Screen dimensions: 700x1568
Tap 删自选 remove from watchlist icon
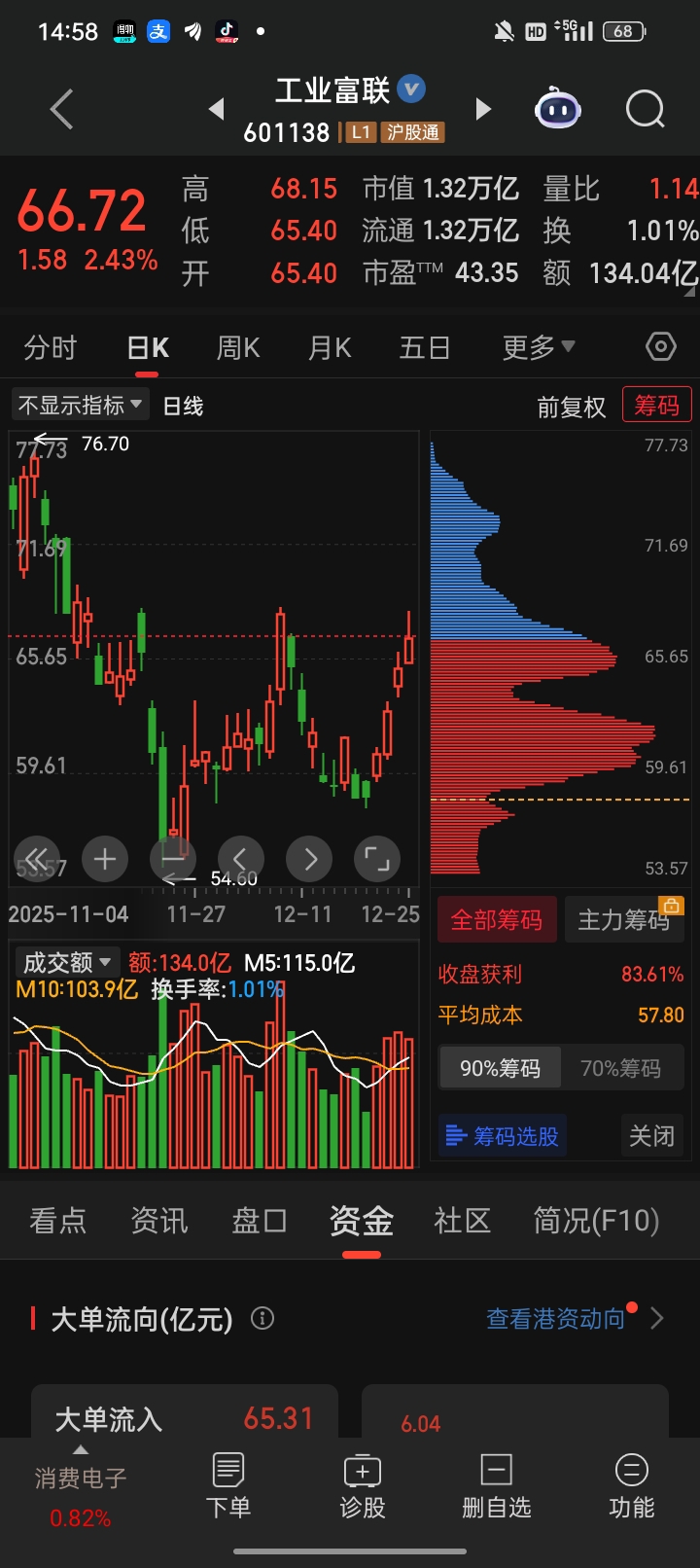click(497, 1485)
